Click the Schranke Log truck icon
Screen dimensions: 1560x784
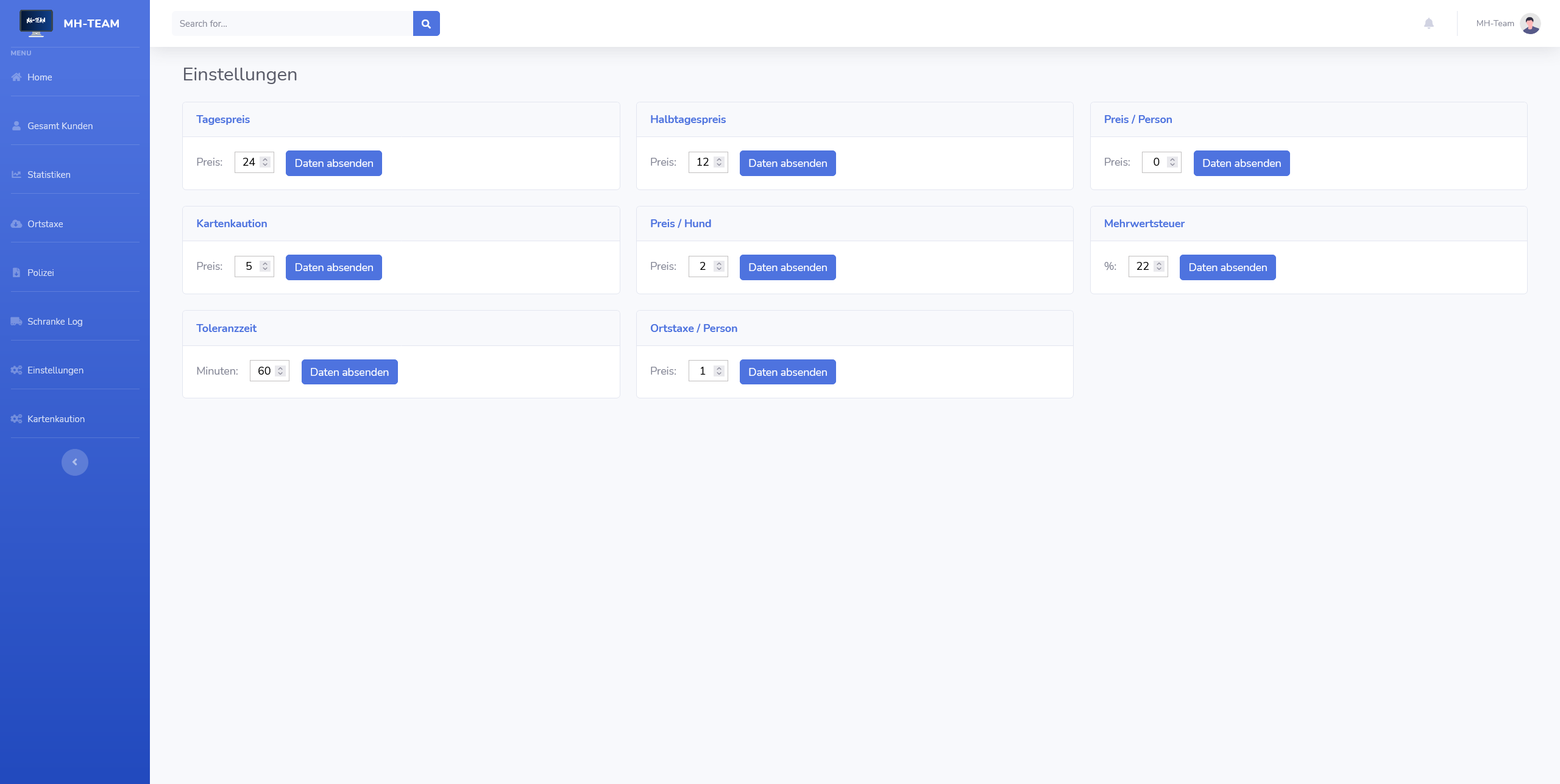pyautogui.click(x=16, y=322)
